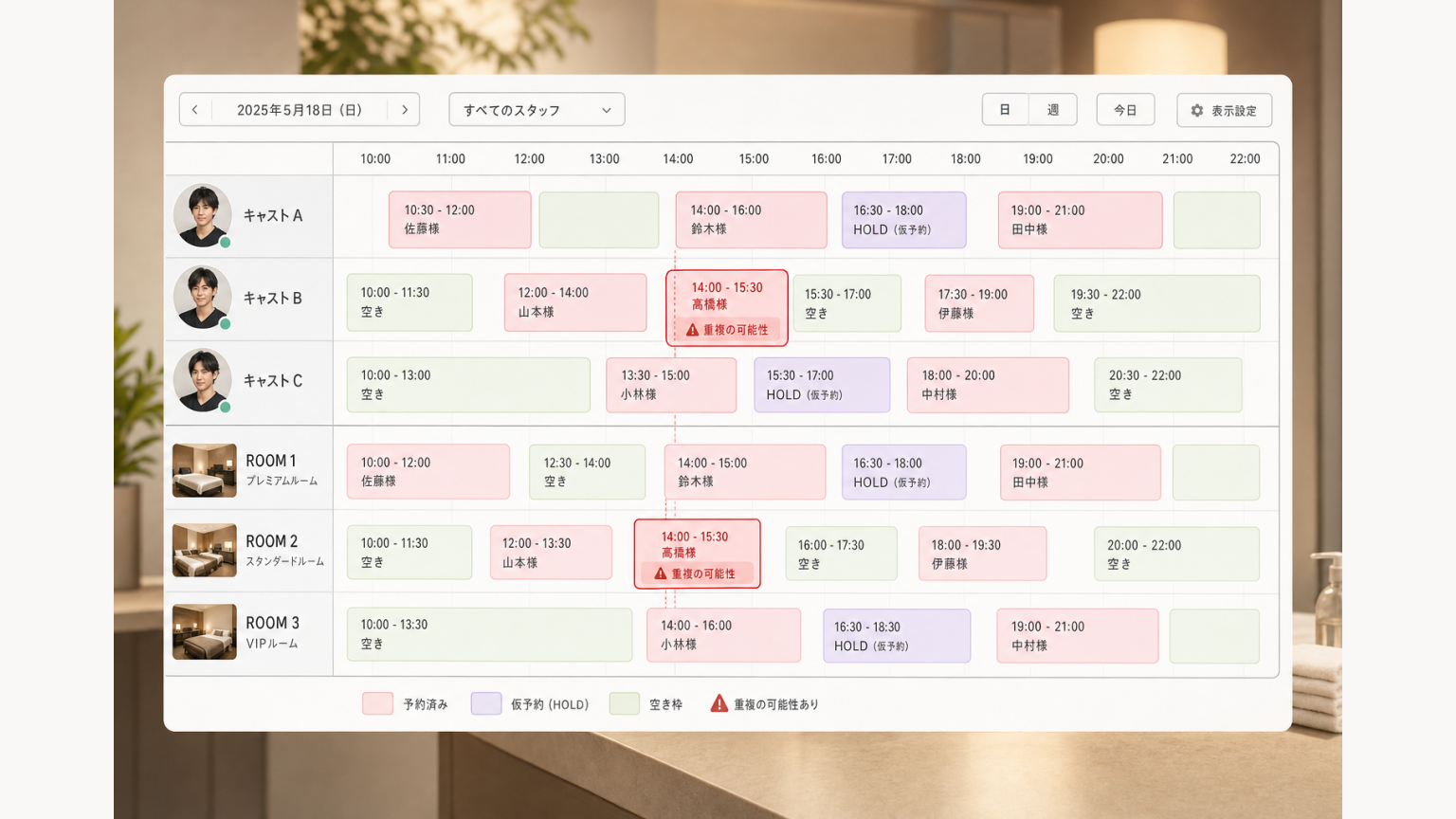The height and width of the screenshot is (819, 1456).
Task: Open キャストC 13:30 - 15:00 小林様 booking
Action: point(671,385)
